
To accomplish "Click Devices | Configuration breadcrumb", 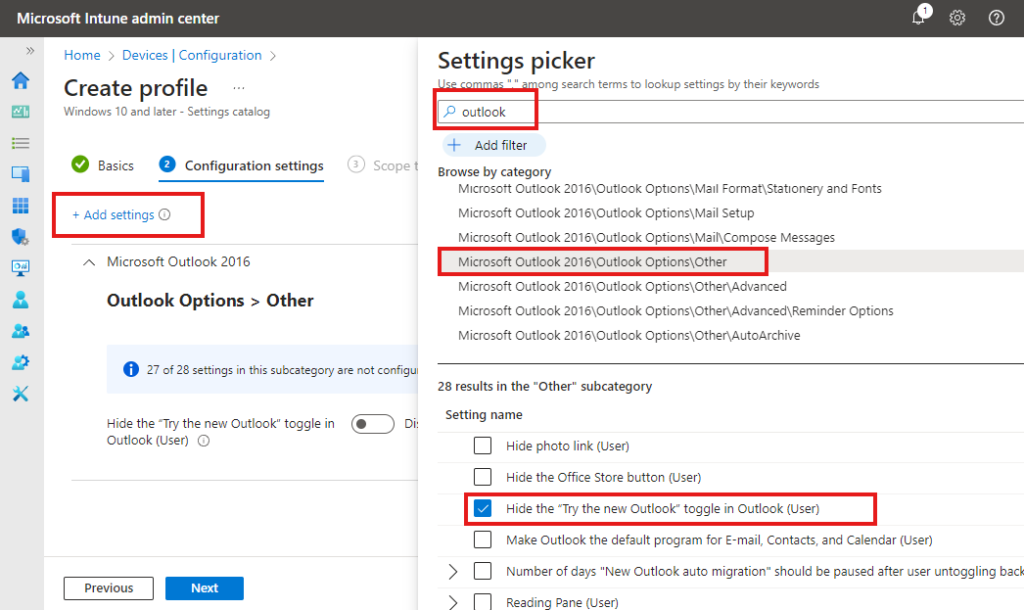I will 192,56.
